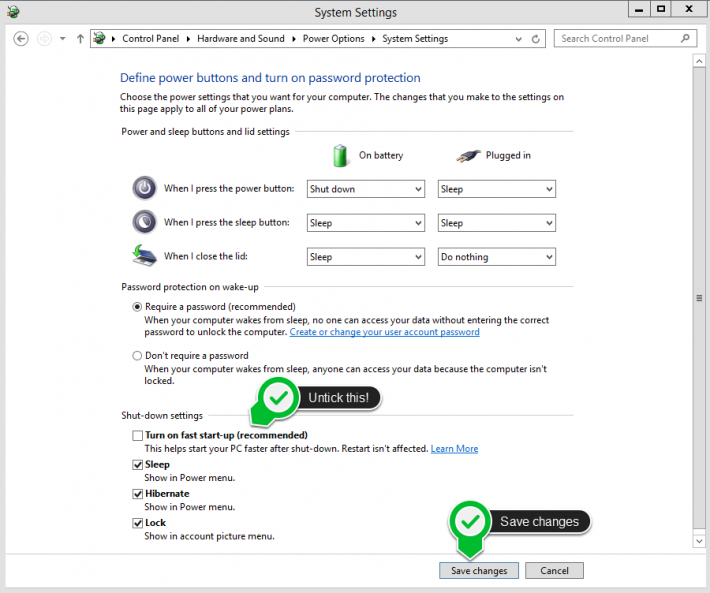Click the scrollbar down arrow
Screen dimensions: 710x593
(x=699, y=541)
